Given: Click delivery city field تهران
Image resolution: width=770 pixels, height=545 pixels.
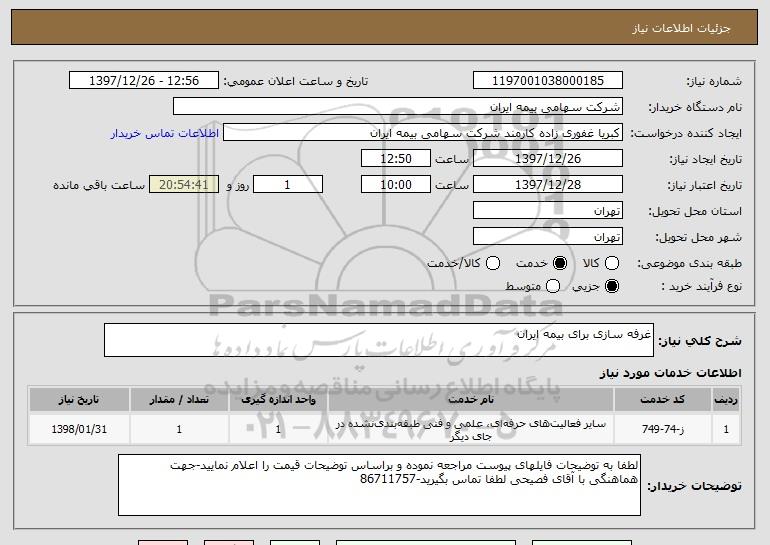Looking at the screenshot, I should tap(548, 237).
